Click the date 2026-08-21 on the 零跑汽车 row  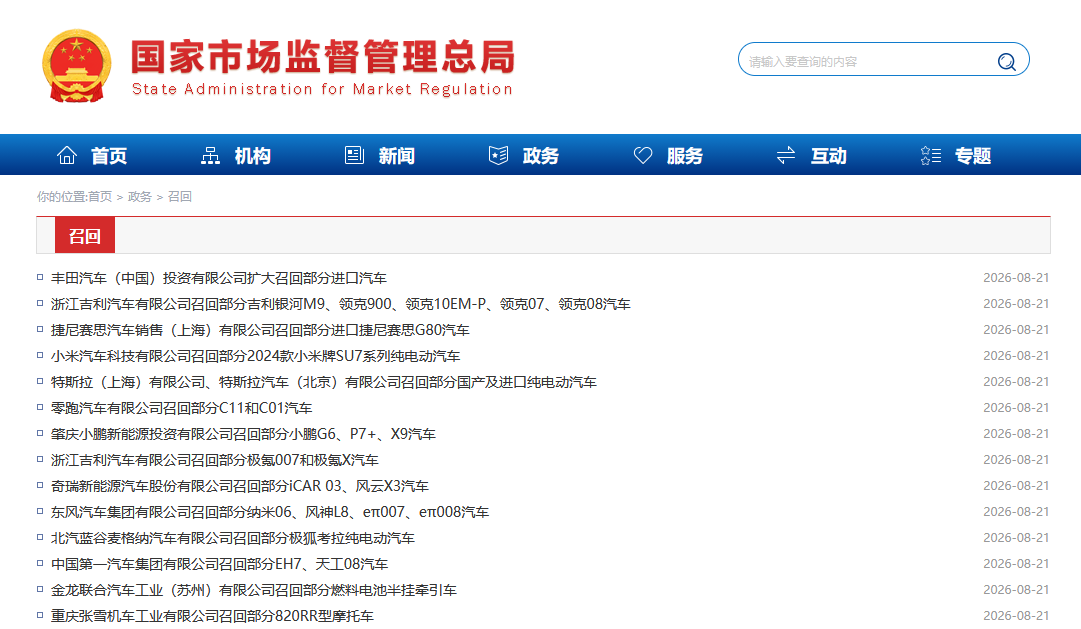pyautogui.click(x=1016, y=408)
